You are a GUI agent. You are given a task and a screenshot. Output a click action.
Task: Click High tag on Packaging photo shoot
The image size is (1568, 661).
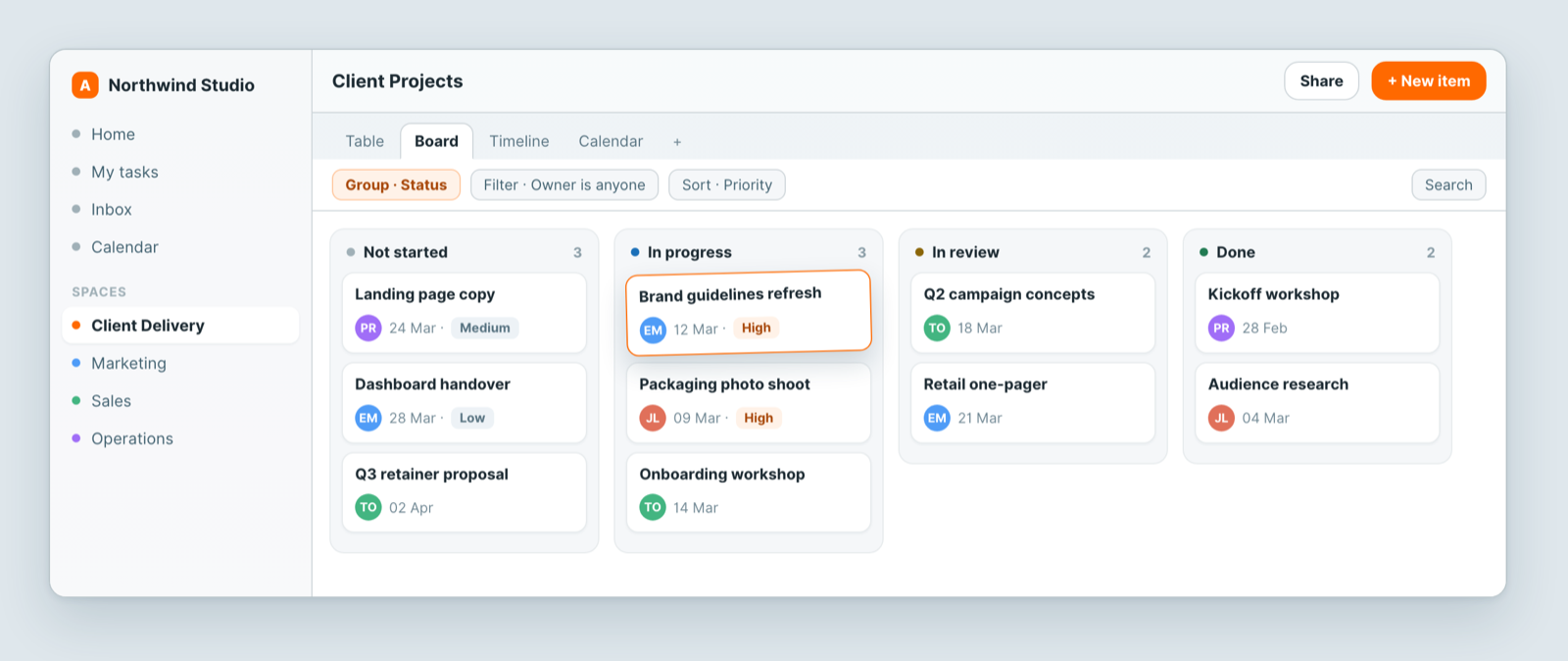pos(759,418)
